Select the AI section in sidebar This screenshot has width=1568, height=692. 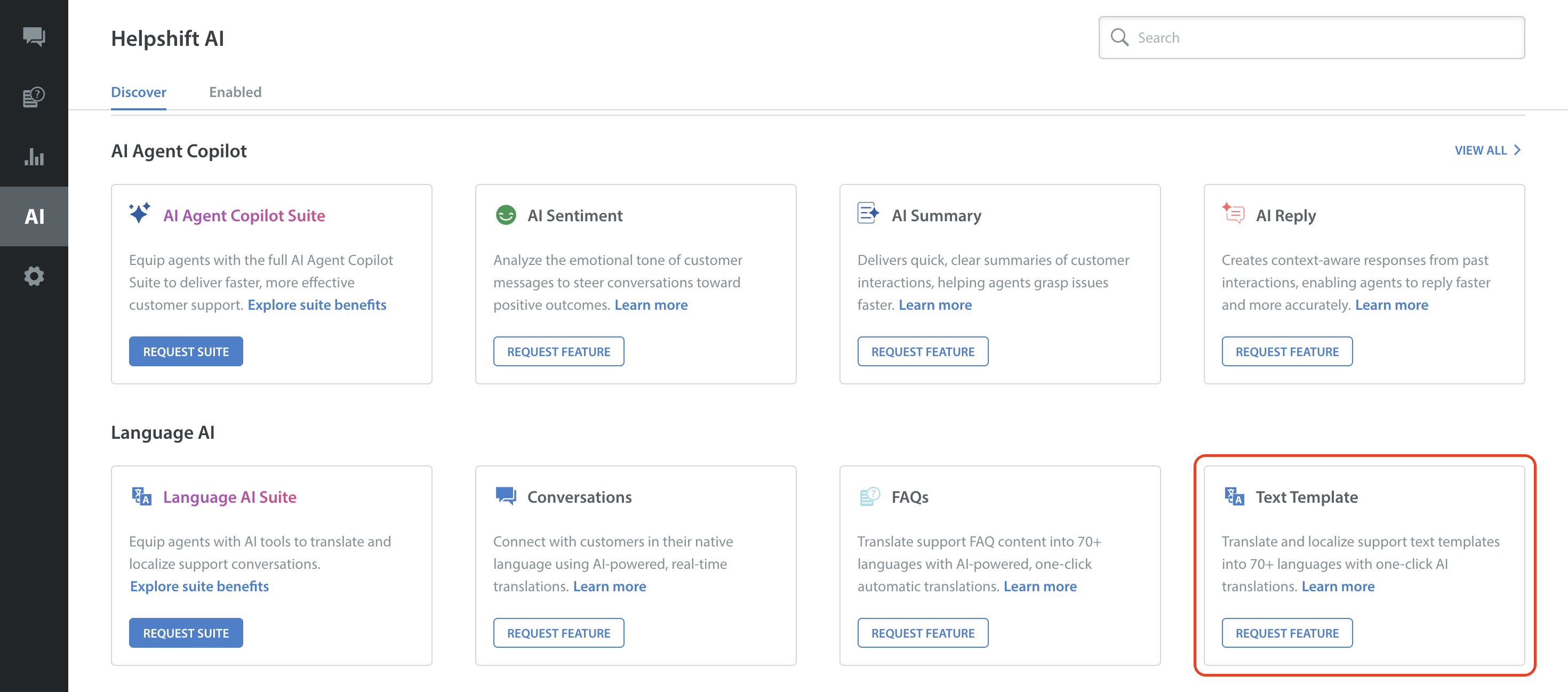pos(34,216)
